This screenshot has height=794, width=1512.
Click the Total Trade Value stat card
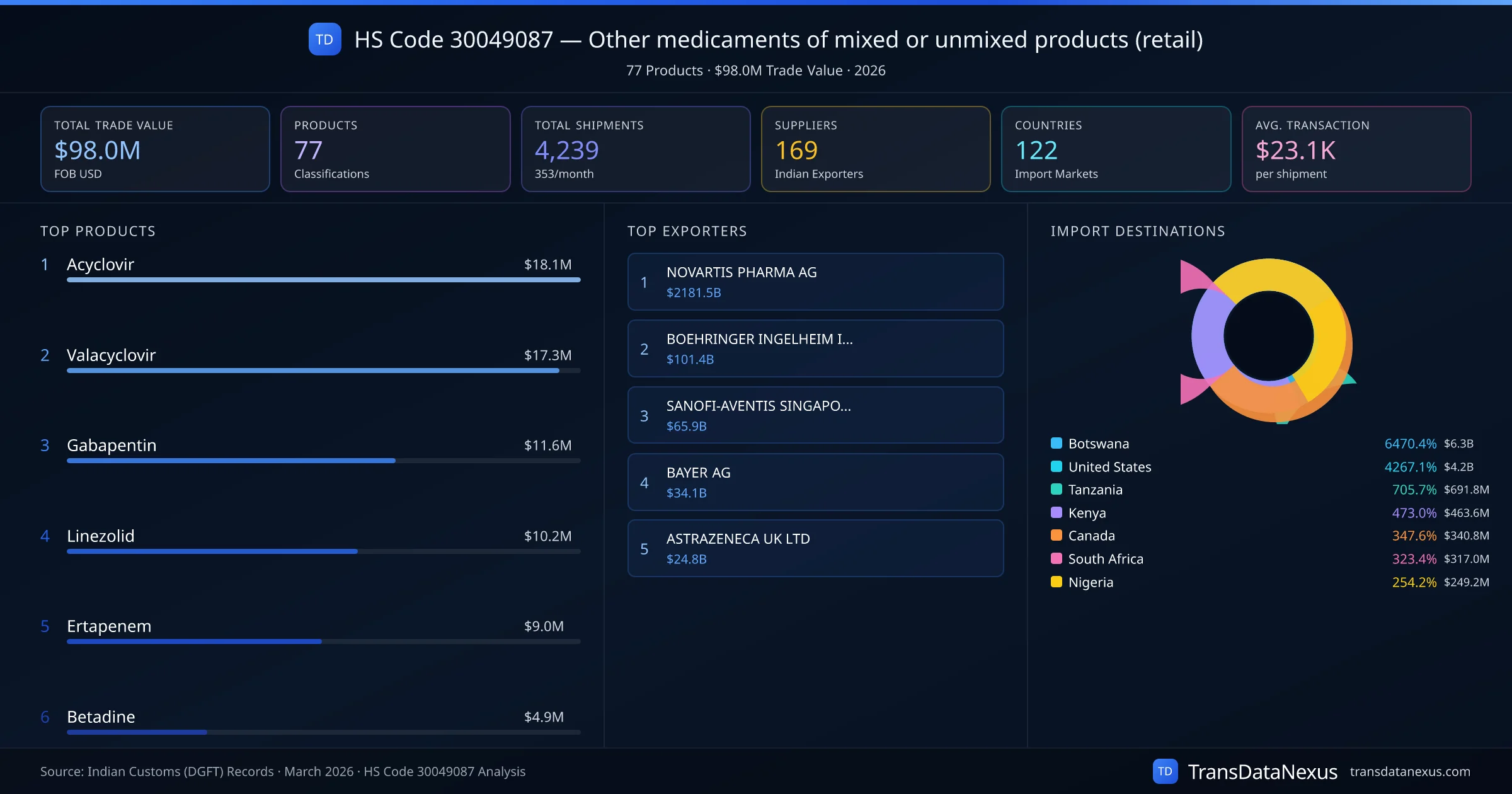pyautogui.click(x=155, y=149)
